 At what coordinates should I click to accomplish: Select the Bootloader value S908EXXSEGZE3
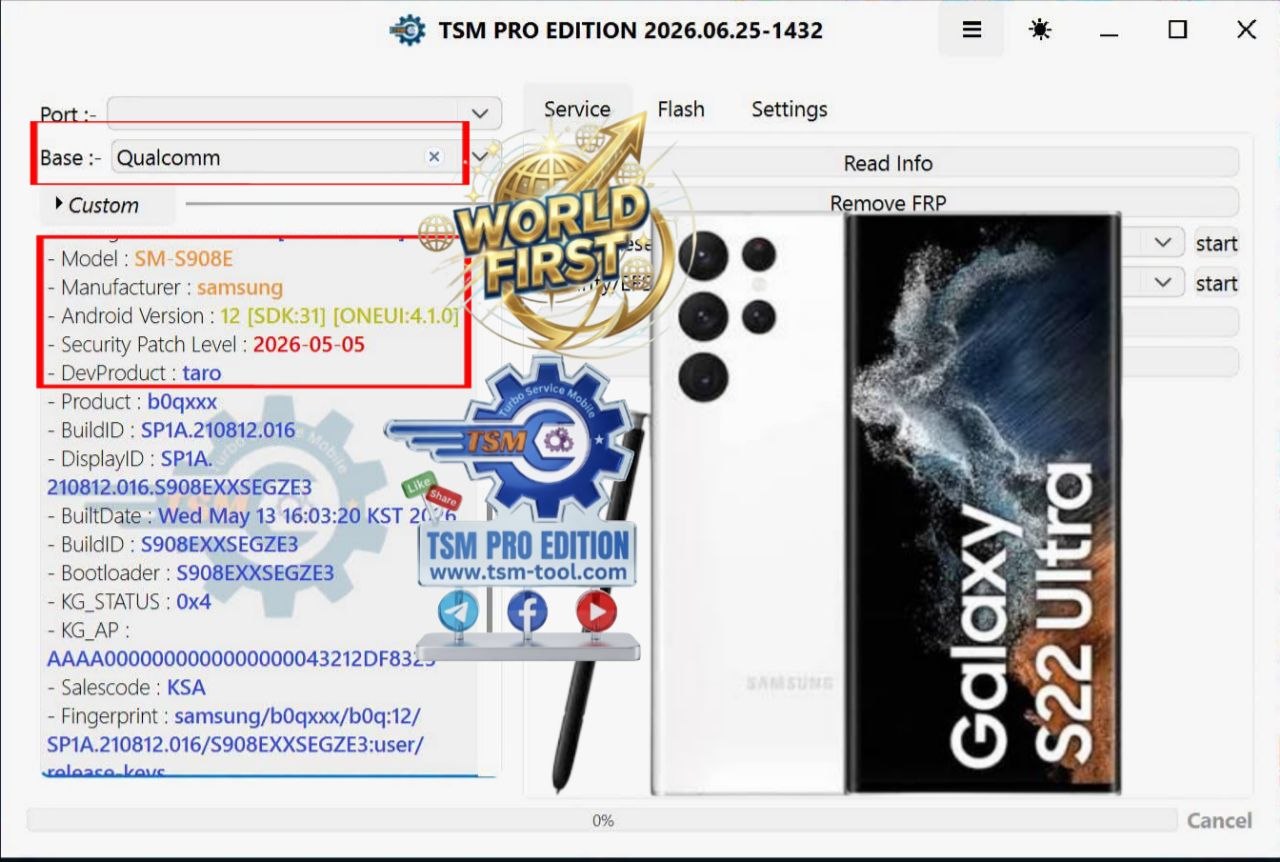(x=255, y=573)
